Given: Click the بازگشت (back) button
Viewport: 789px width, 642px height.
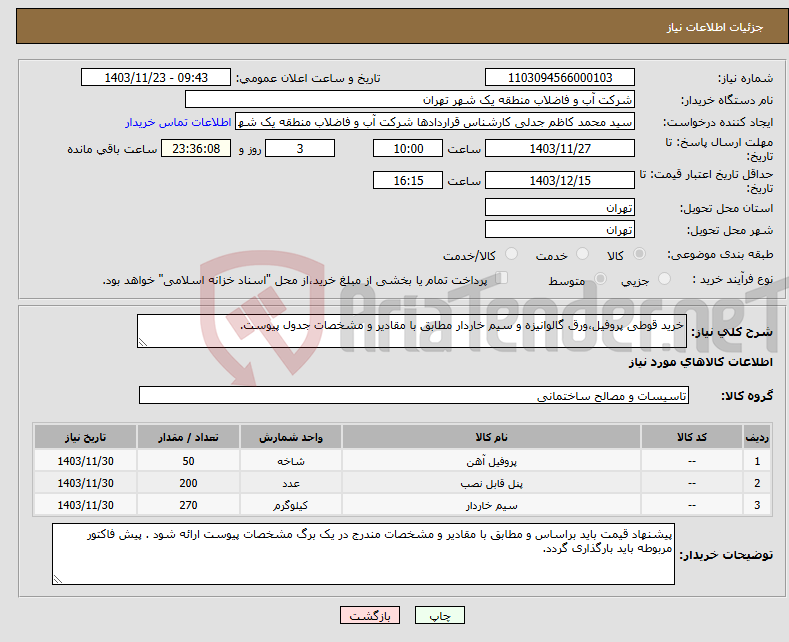Looking at the screenshot, I should 370,615.
